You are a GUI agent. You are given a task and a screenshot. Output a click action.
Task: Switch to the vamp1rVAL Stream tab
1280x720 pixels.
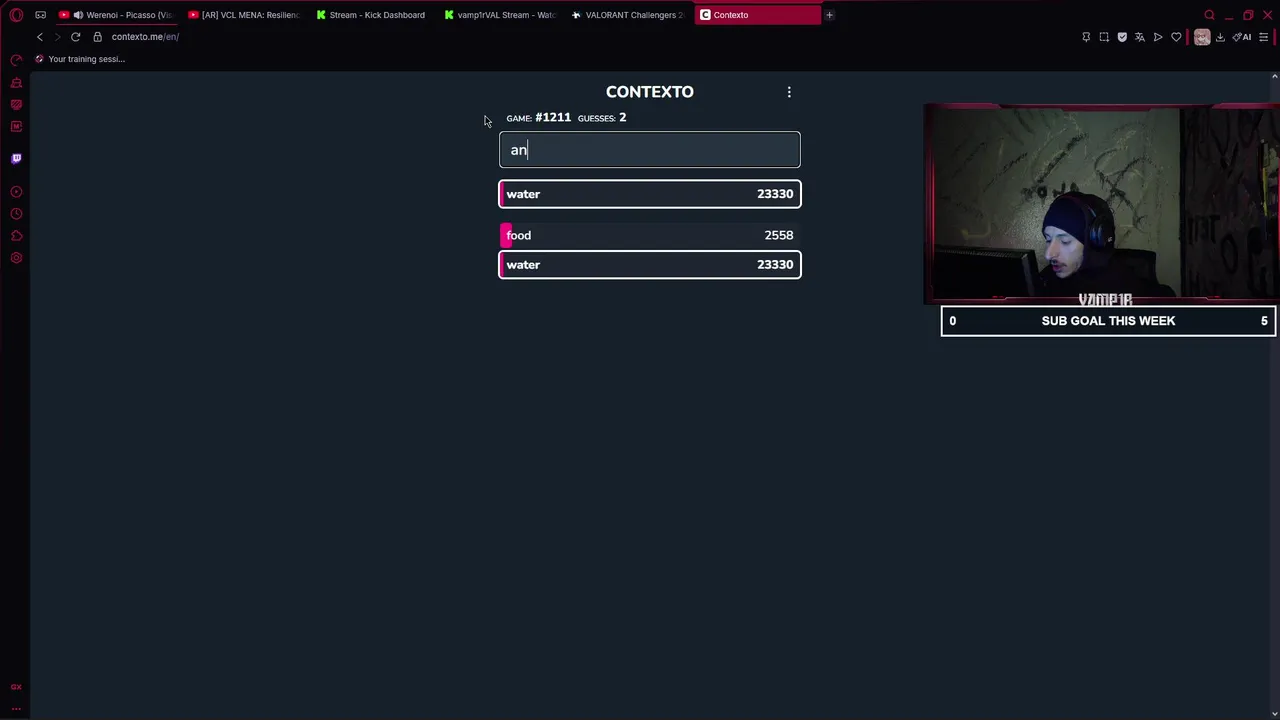[x=500, y=15]
